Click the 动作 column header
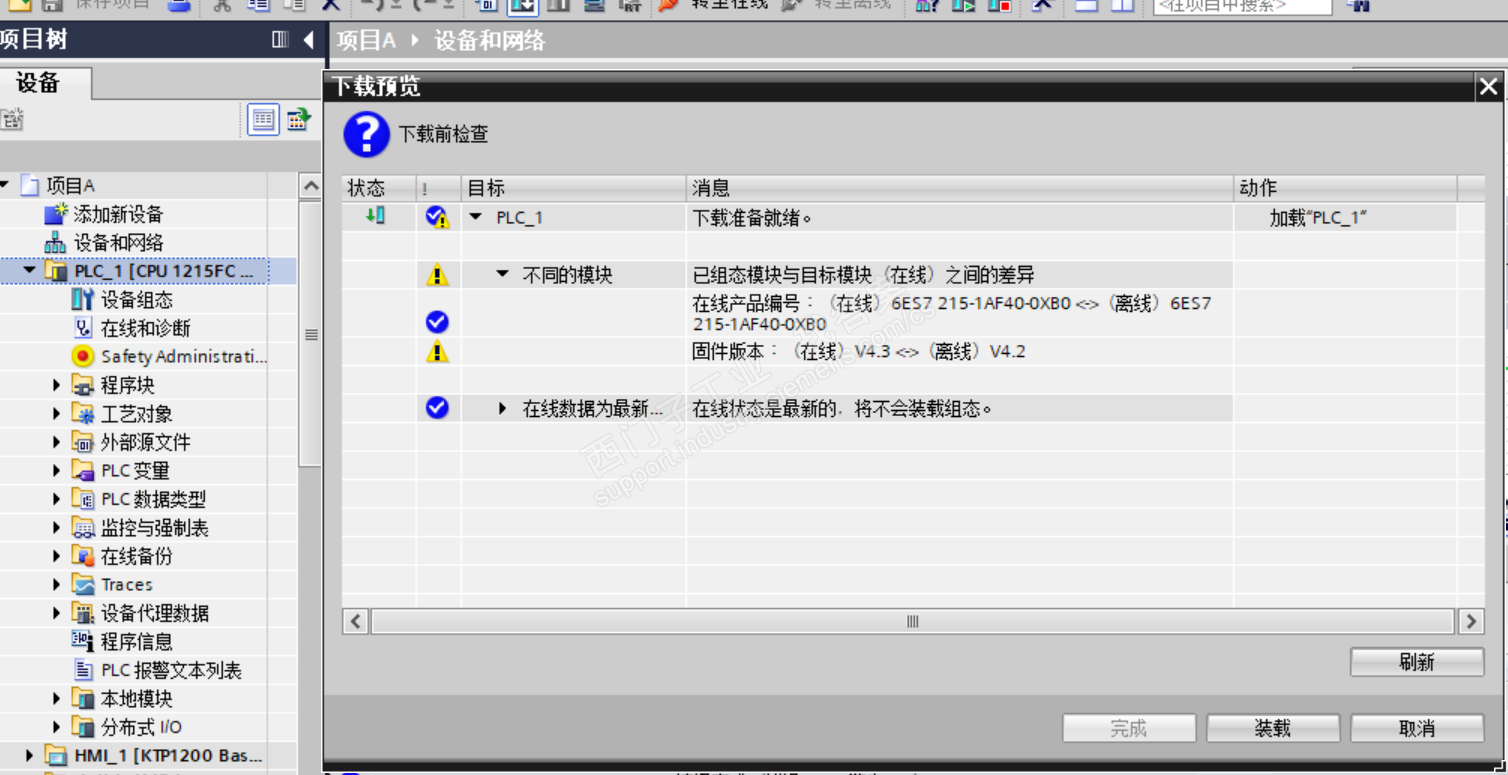The image size is (1508, 775). tap(1345, 188)
